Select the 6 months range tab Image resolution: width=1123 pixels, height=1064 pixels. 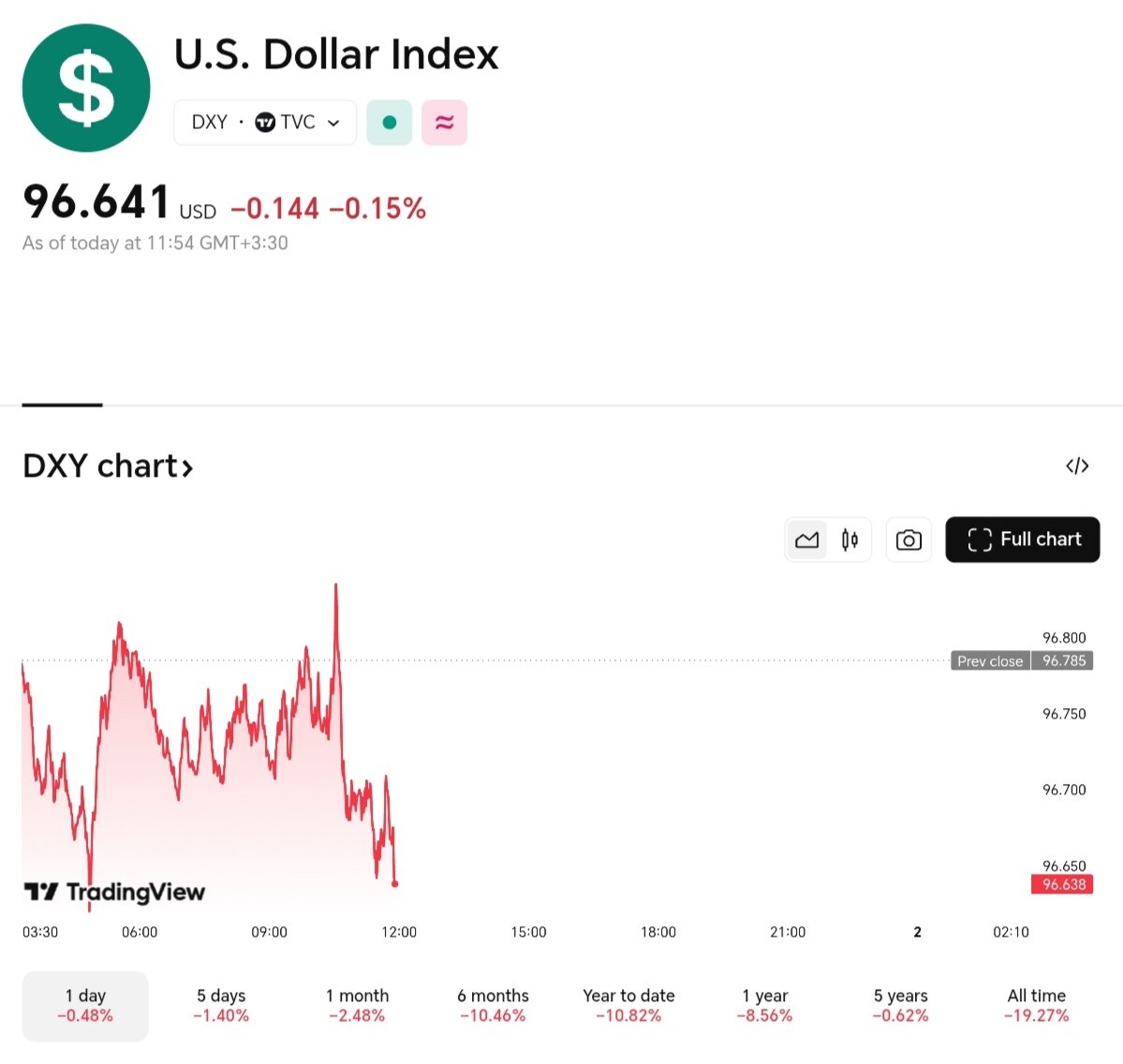coord(493,1005)
